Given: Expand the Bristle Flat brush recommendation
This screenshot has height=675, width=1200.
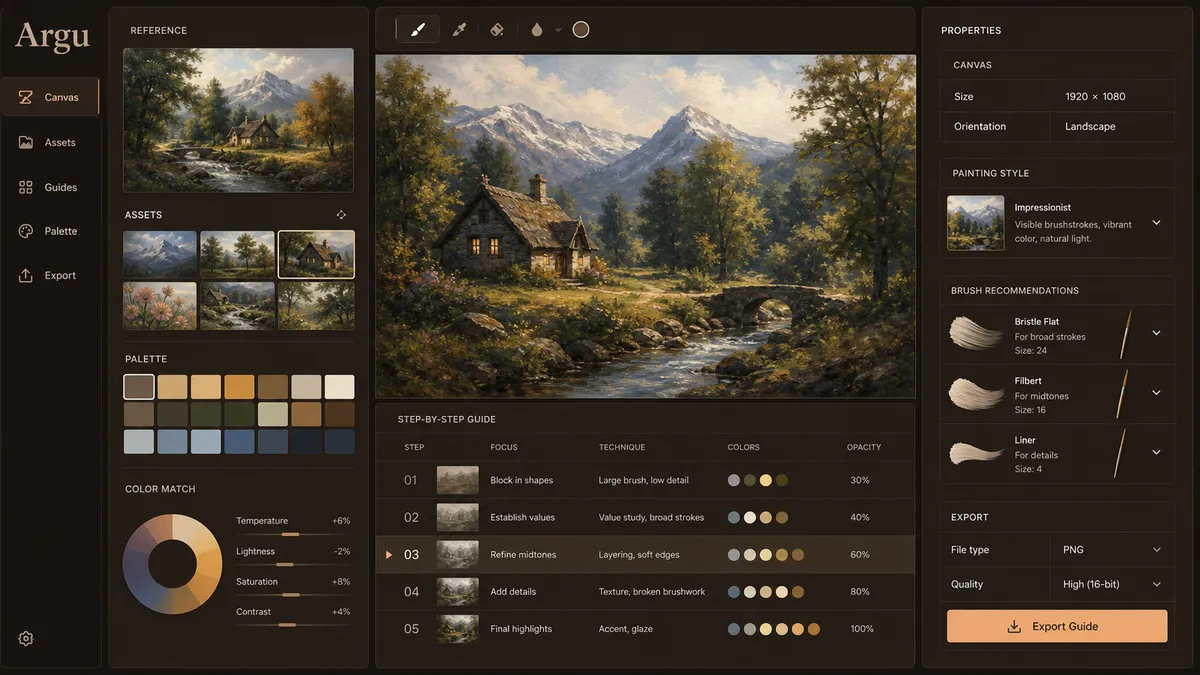Looking at the screenshot, I should point(1156,333).
